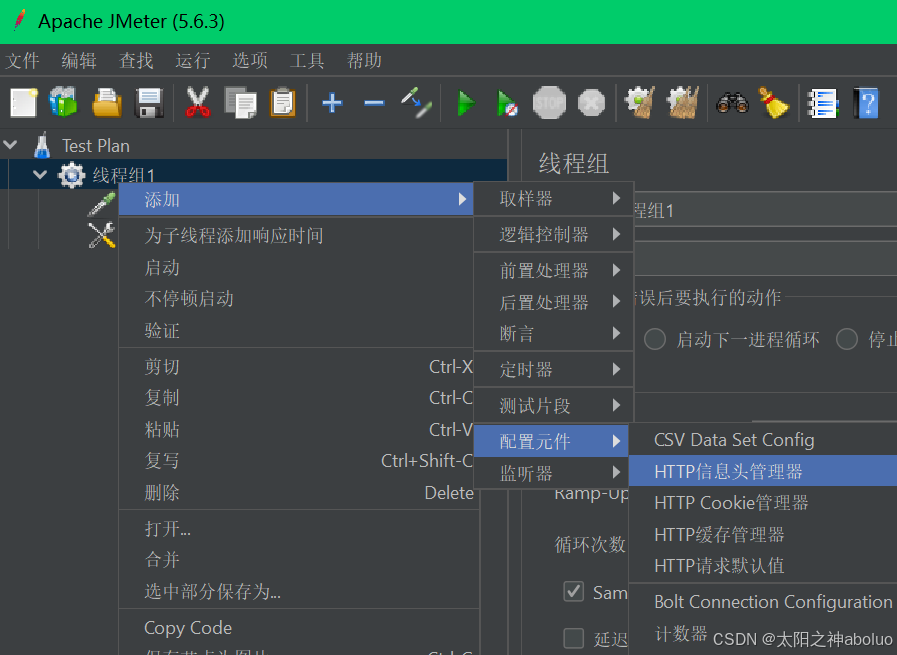Screen dimensions: 897x655
Task: Click the Paste clipboard icon
Action: click(x=283, y=103)
